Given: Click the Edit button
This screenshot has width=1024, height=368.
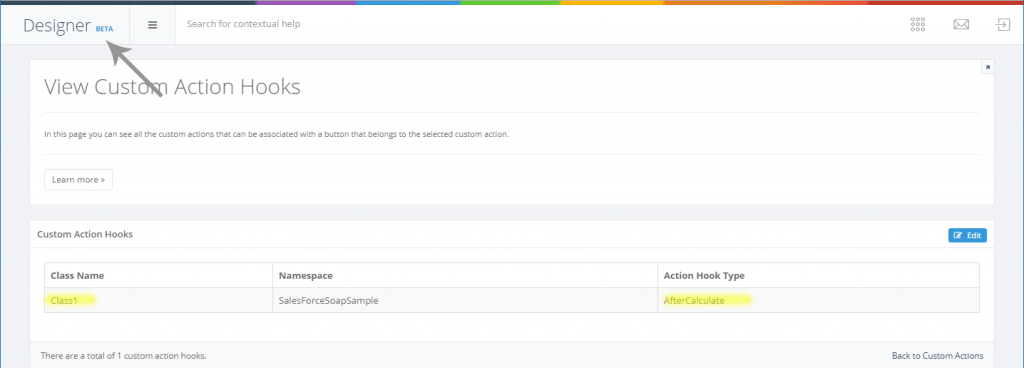Looking at the screenshot, I should click(x=967, y=236).
